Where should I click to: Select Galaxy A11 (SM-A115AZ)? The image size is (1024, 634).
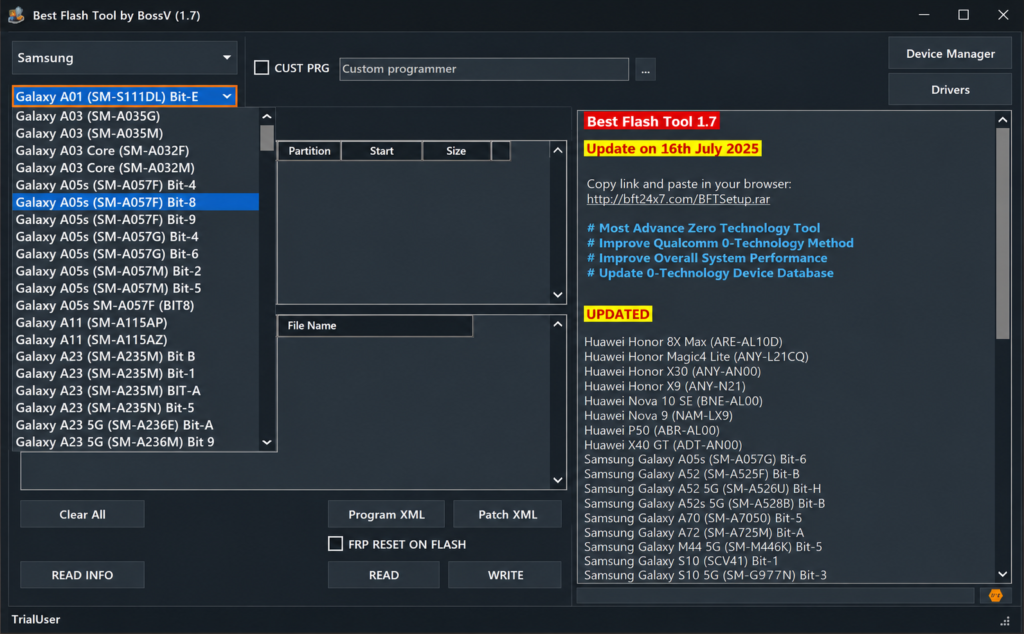pos(136,340)
